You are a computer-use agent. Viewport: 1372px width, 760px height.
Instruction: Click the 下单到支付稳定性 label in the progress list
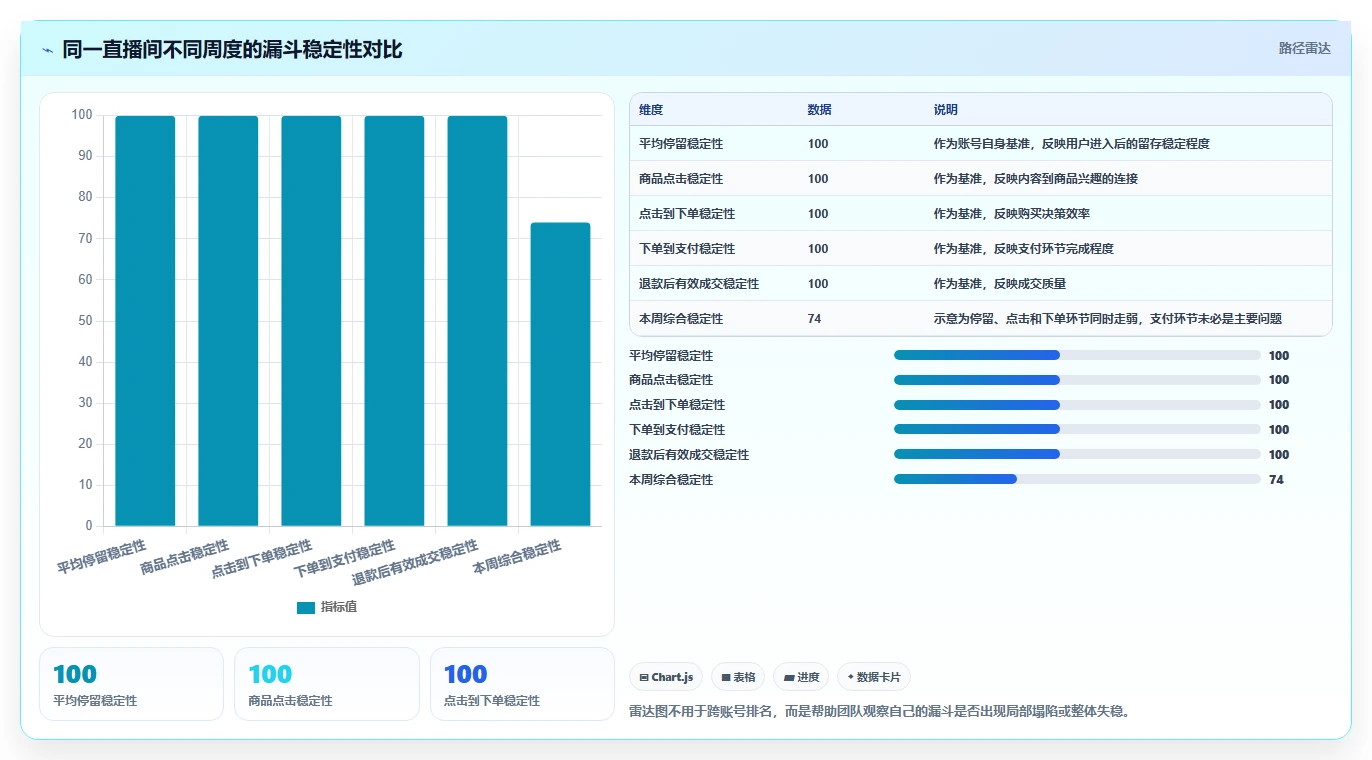tap(677, 430)
